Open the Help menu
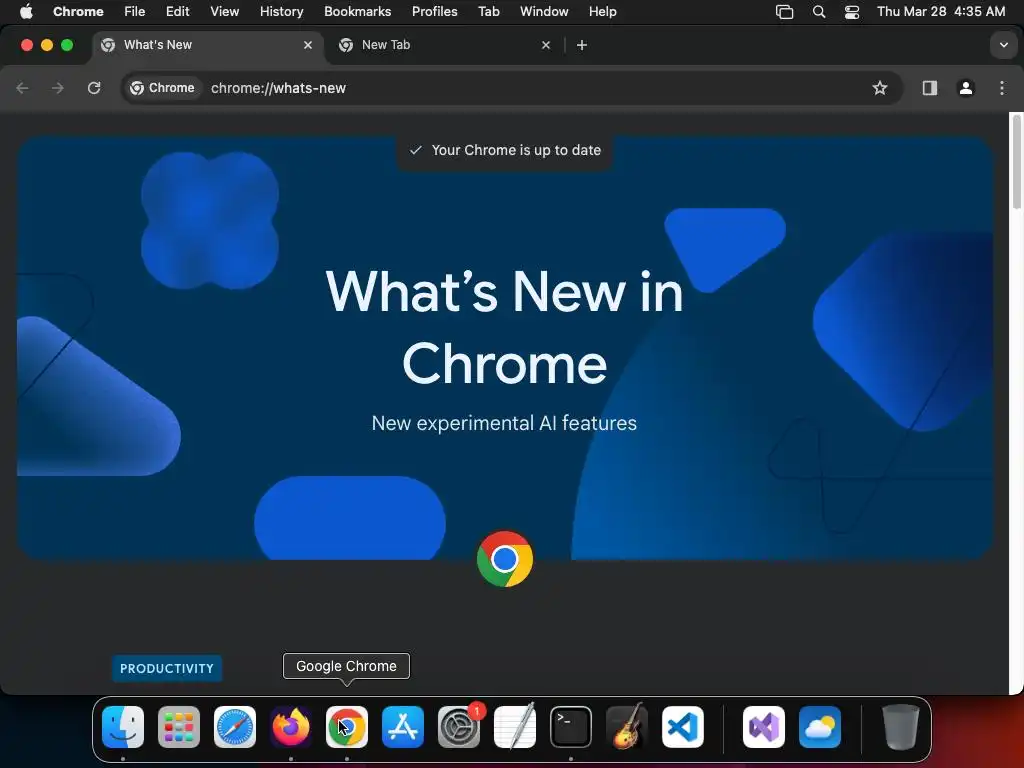The width and height of the screenshot is (1024, 768). click(x=602, y=12)
